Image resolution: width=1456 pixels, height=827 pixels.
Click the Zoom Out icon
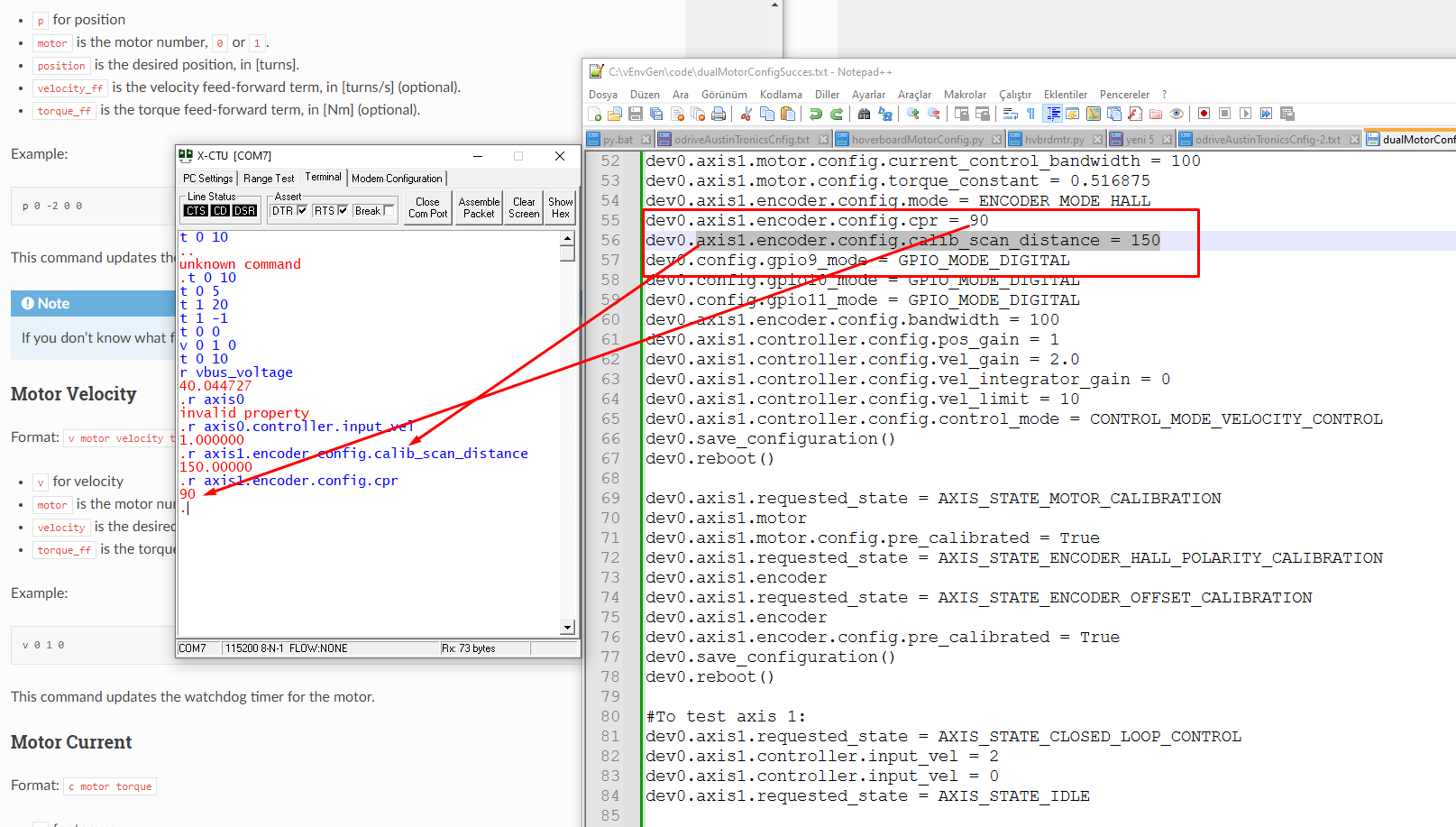(933, 114)
